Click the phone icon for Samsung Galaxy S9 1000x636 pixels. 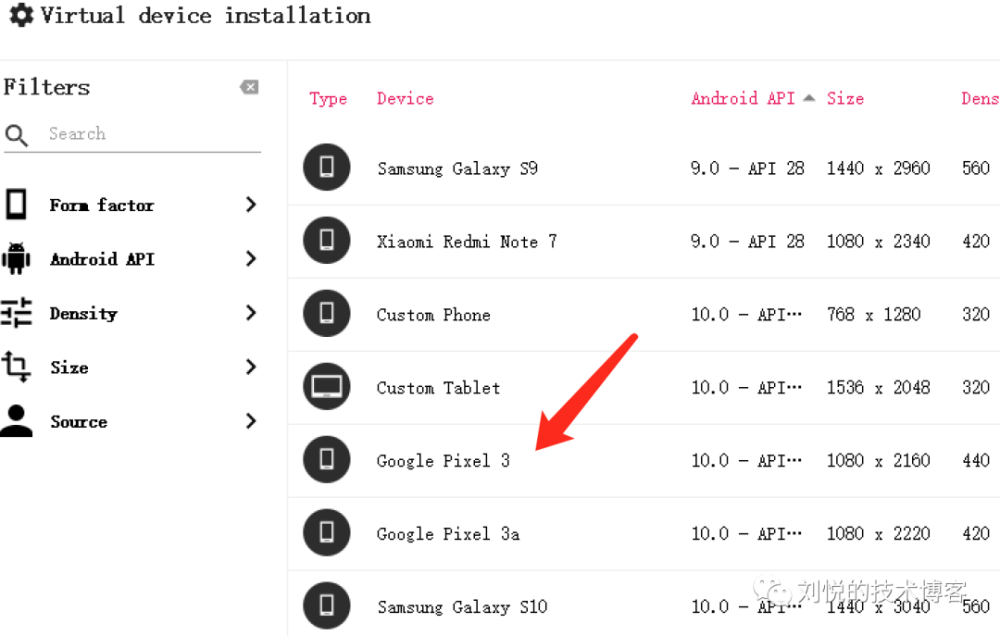coord(327,168)
